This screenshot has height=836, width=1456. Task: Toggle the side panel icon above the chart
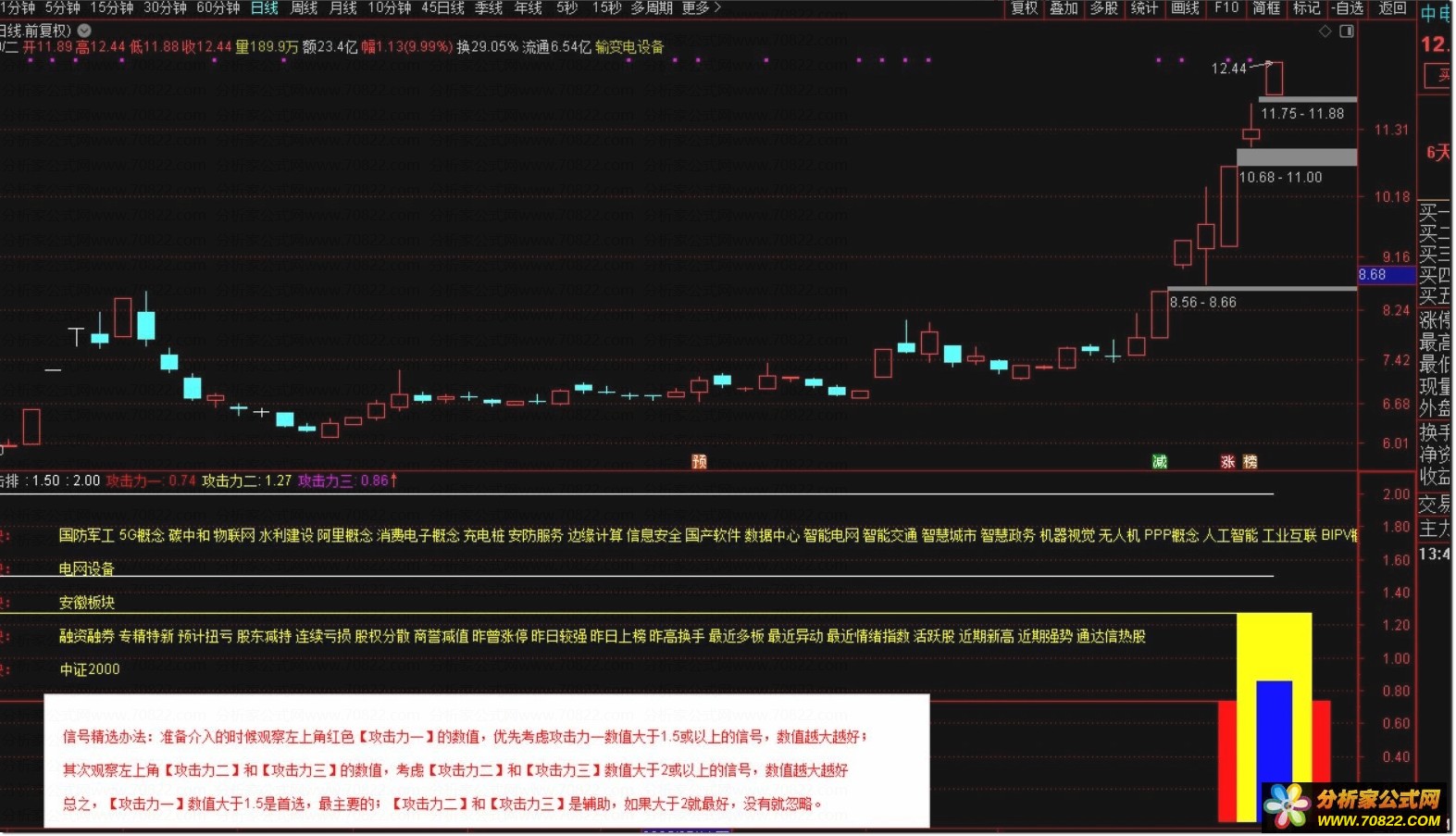1347,31
